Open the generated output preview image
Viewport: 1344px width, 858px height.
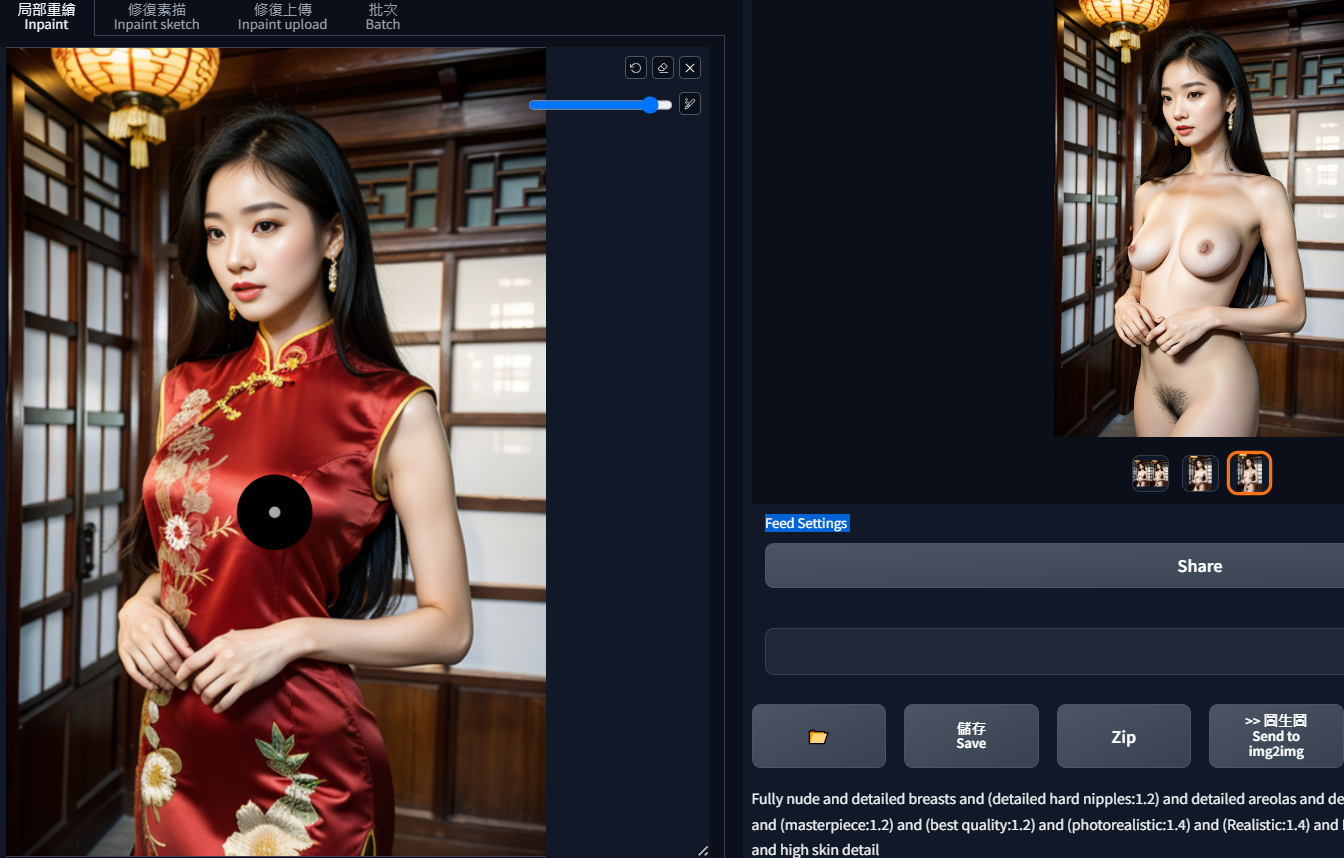coord(1199,218)
